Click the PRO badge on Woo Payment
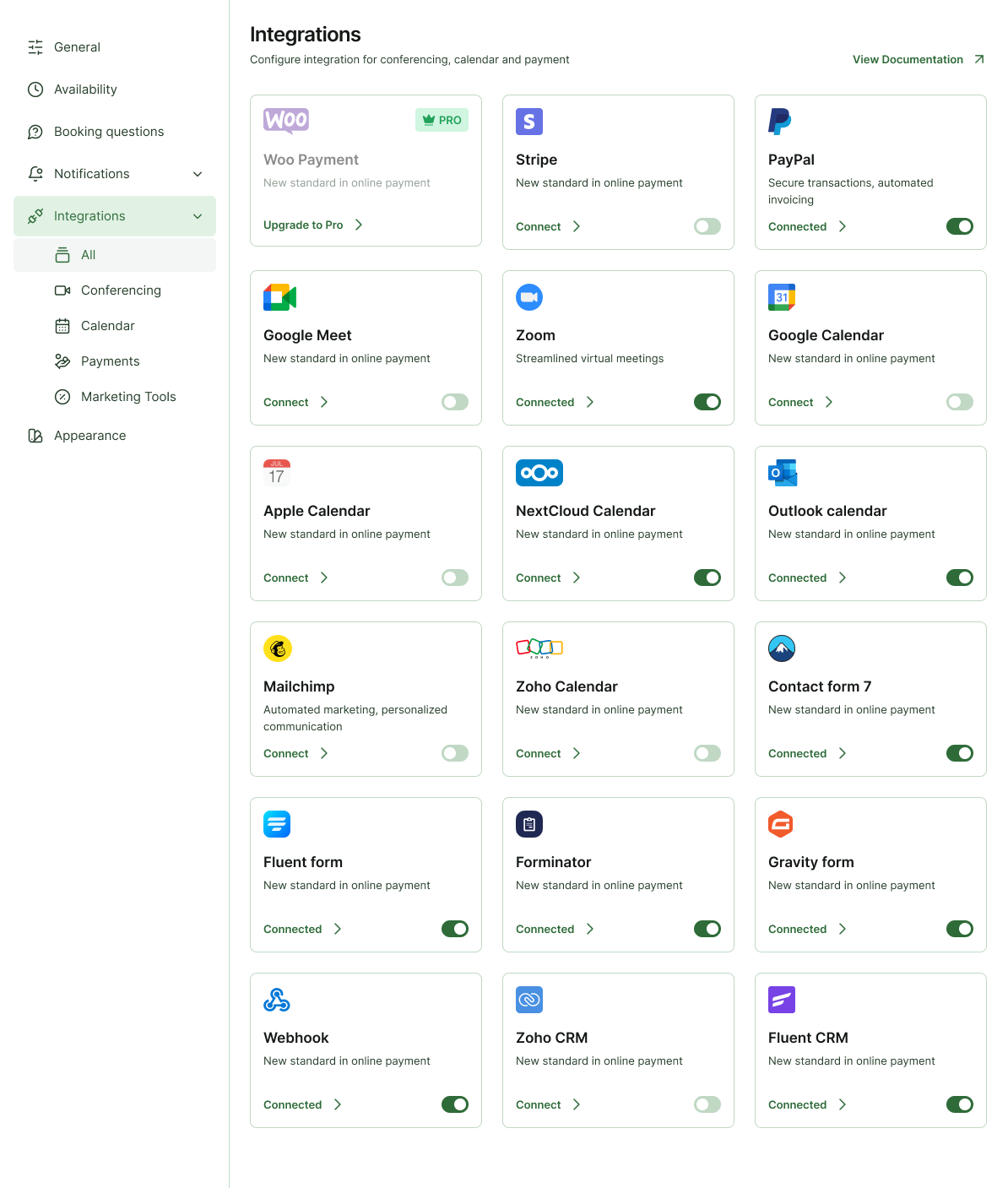This screenshot has height=1188, width=1008. click(442, 120)
